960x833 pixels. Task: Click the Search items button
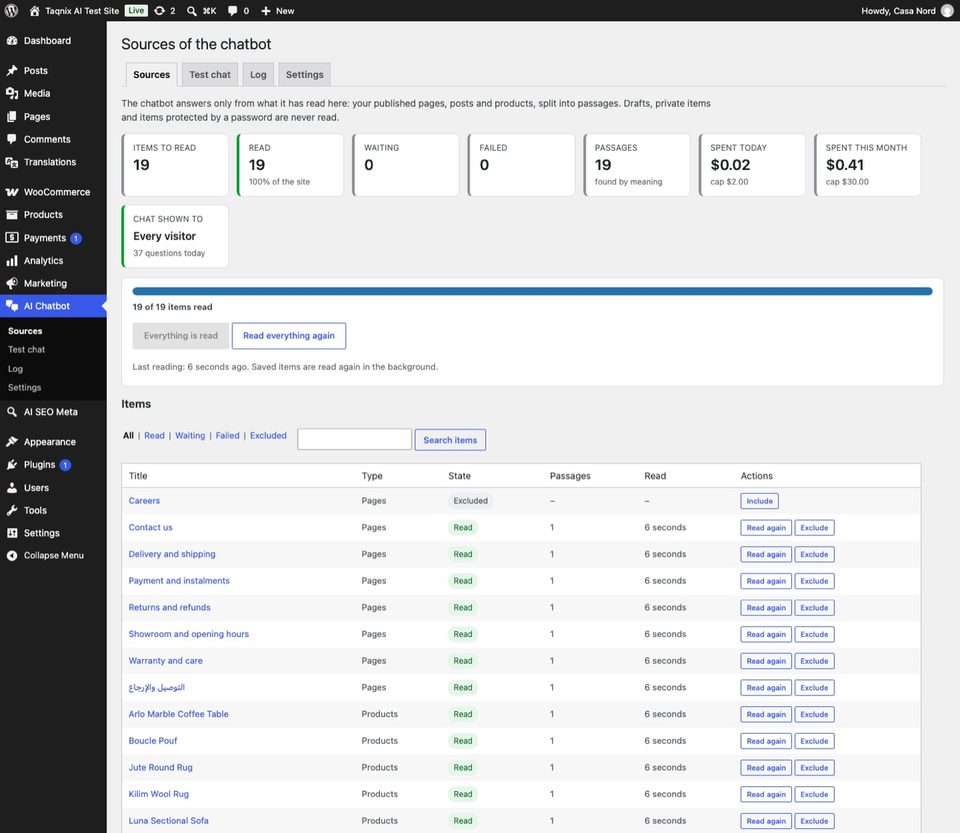click(x=450, y=440)
